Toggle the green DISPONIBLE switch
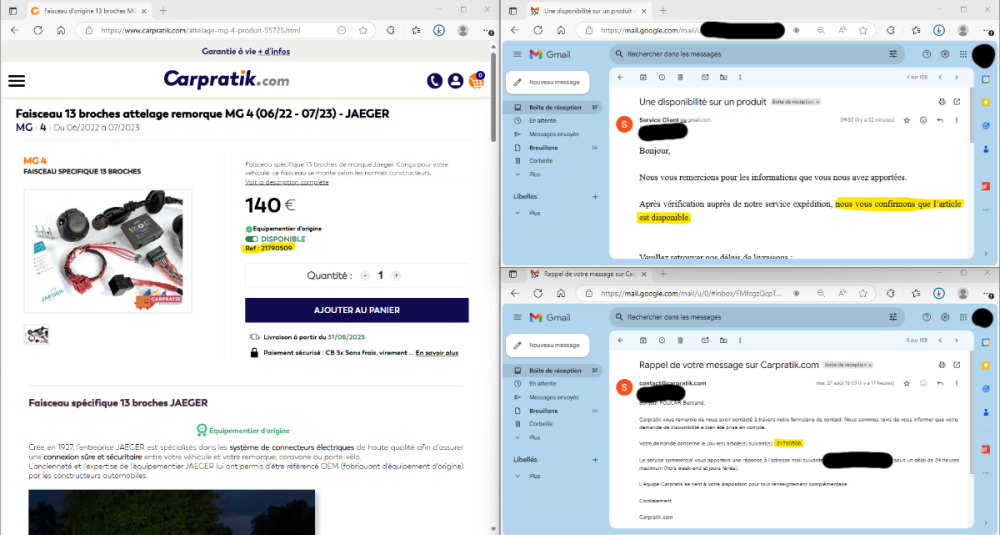This screenshot has width=1000, height=535. [251, 239]
